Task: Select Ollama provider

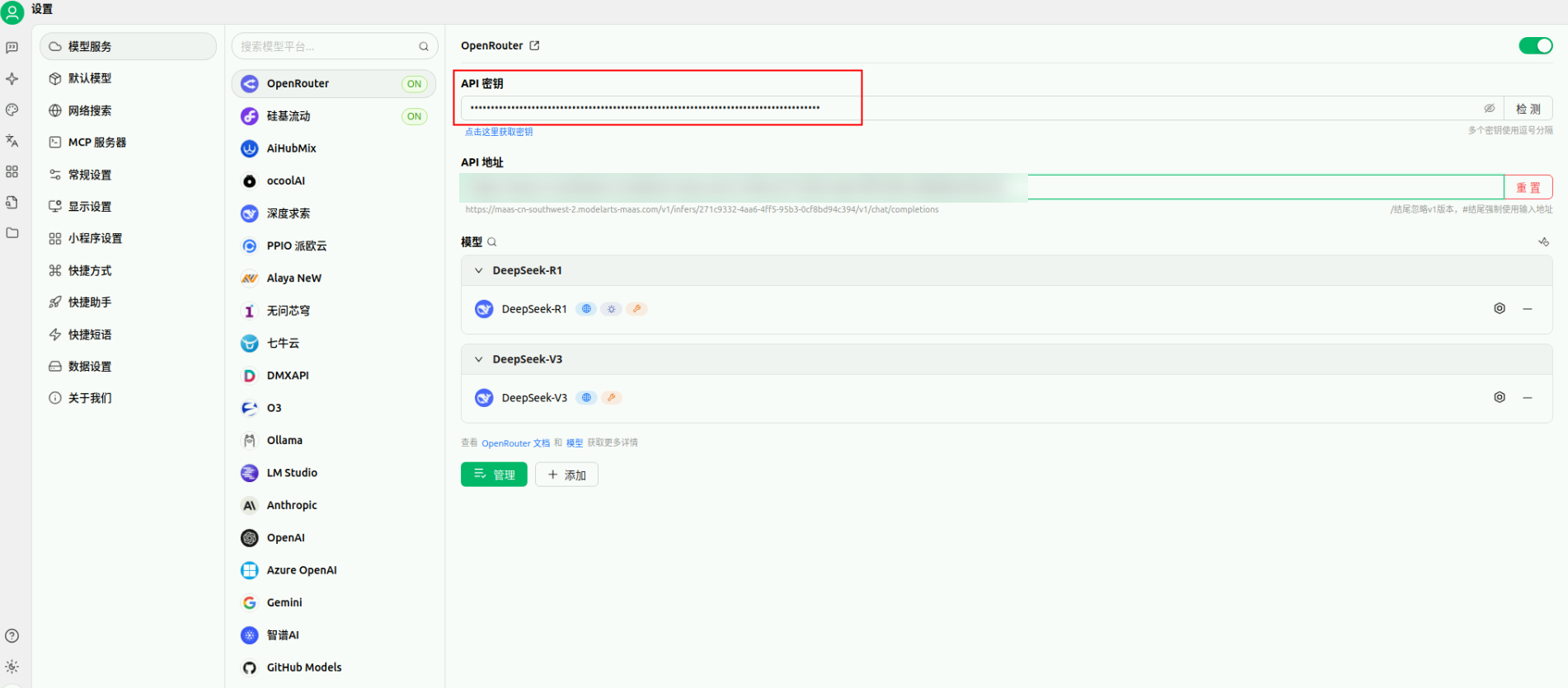Action: pos(333,440)
